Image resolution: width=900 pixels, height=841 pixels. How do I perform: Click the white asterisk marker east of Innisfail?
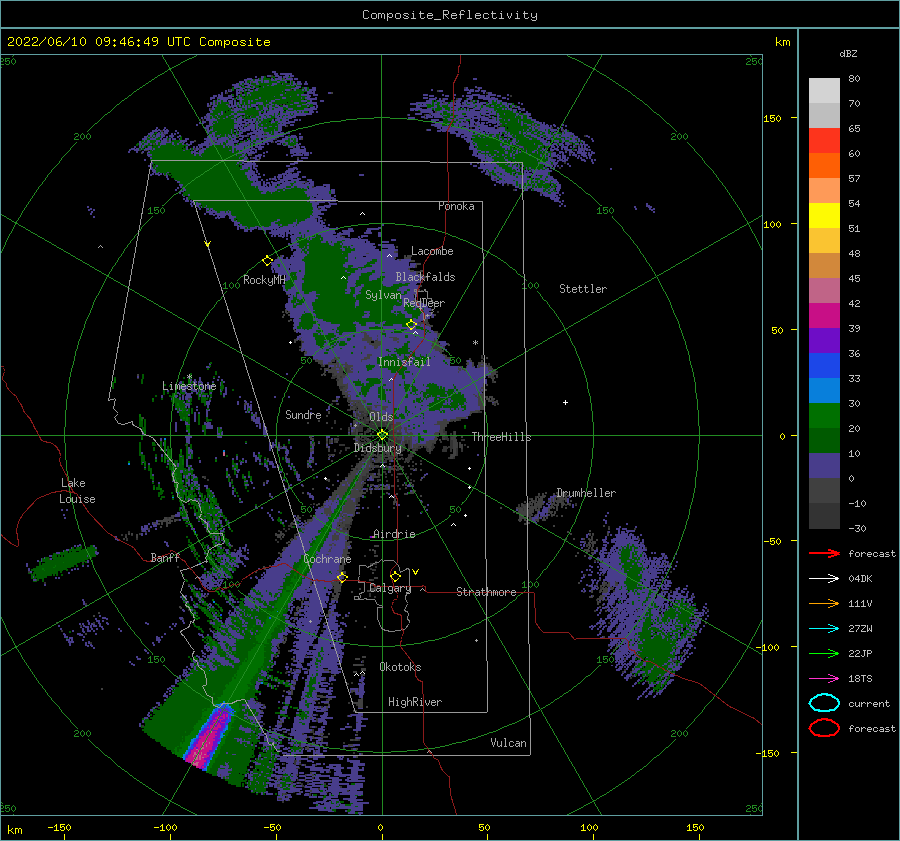tap(475, 343)
